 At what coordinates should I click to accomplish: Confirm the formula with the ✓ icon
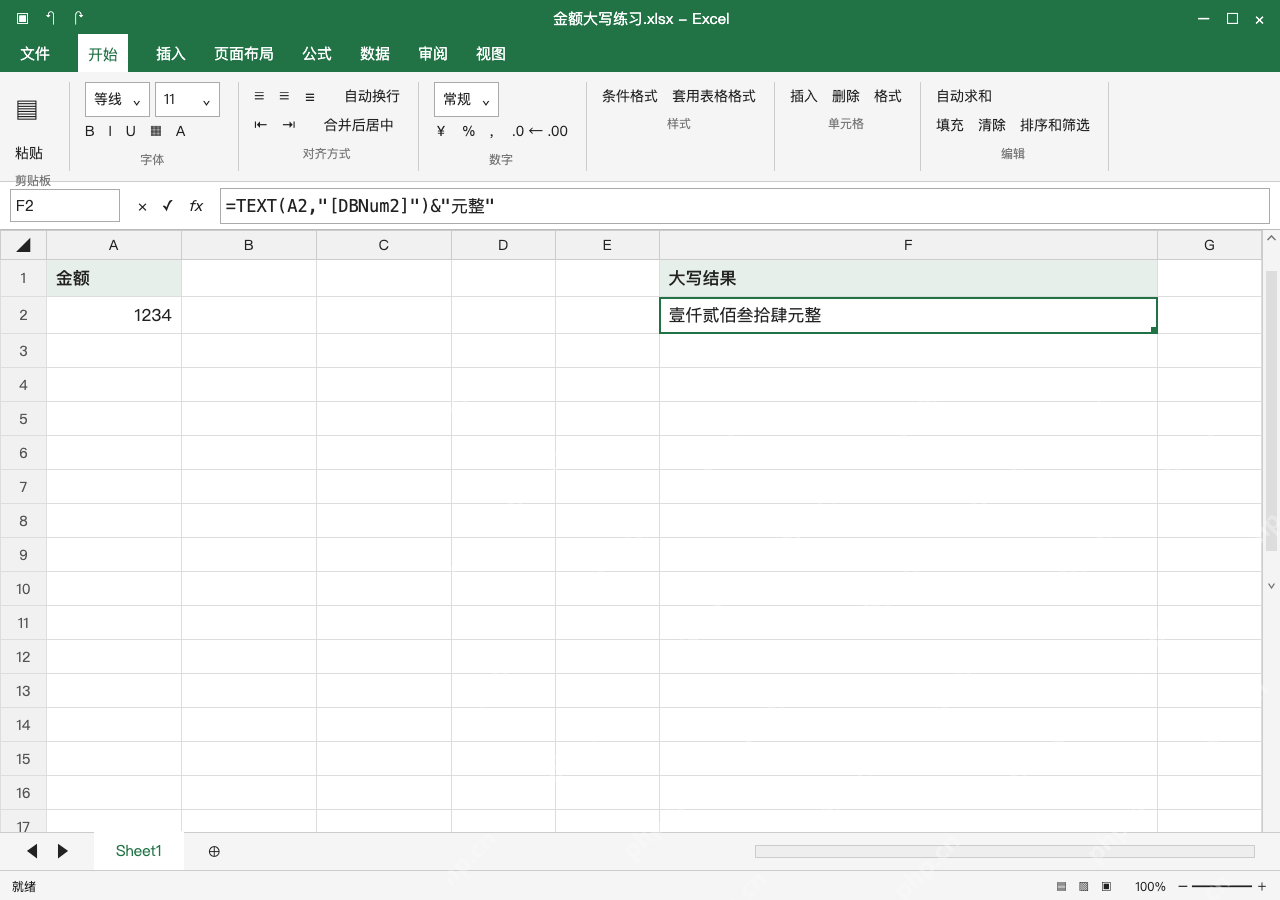[x=168, y=206]
